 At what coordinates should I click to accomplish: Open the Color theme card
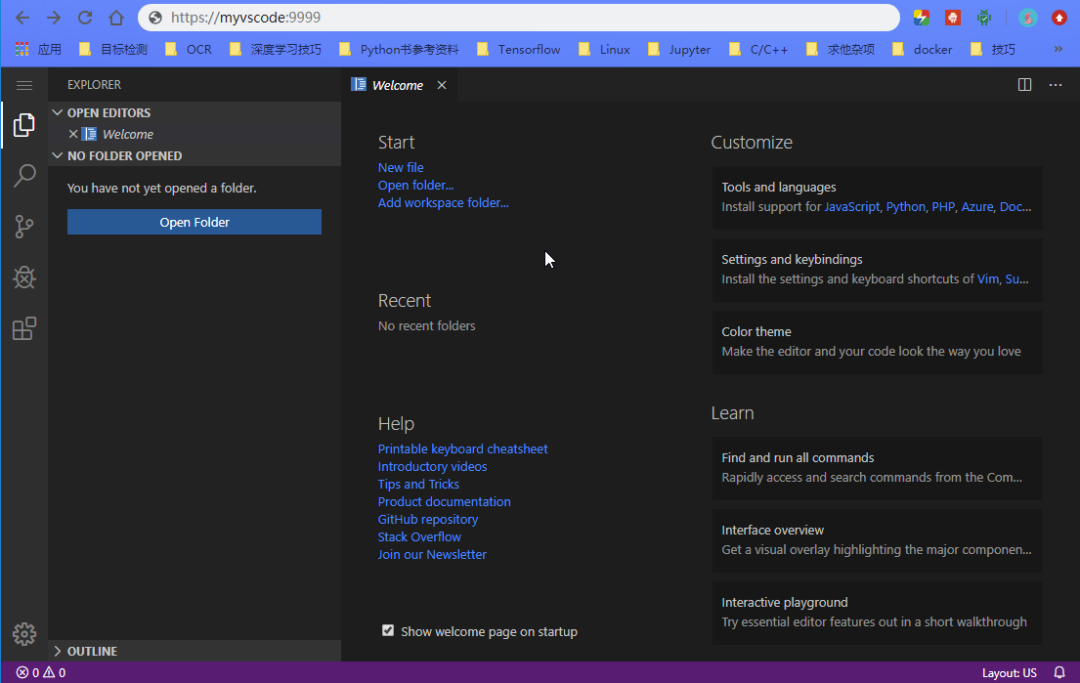coord(877,342)
